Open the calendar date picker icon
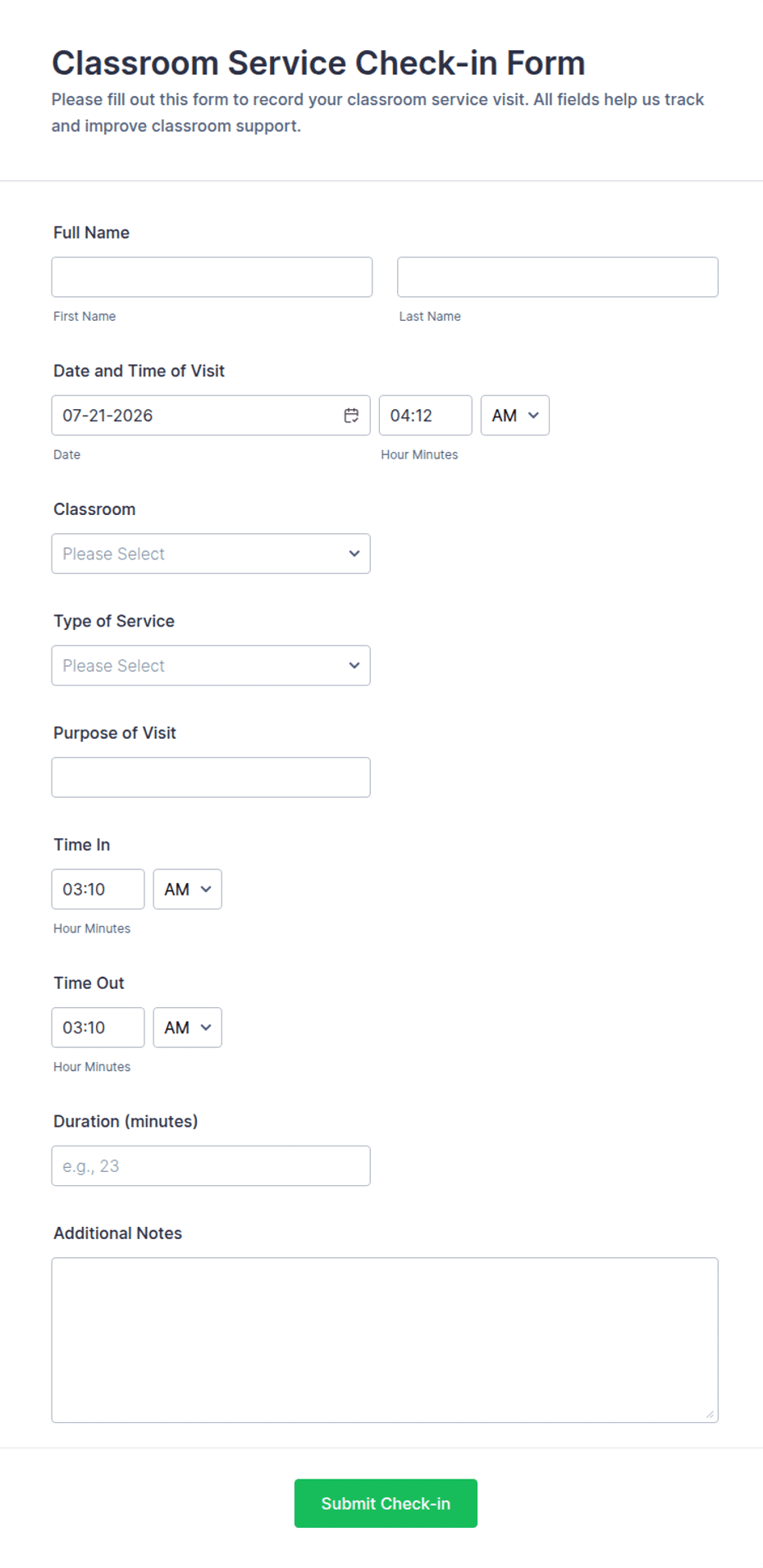Image resolution: width=763 pixels, height=1568 pixels. 351,416
